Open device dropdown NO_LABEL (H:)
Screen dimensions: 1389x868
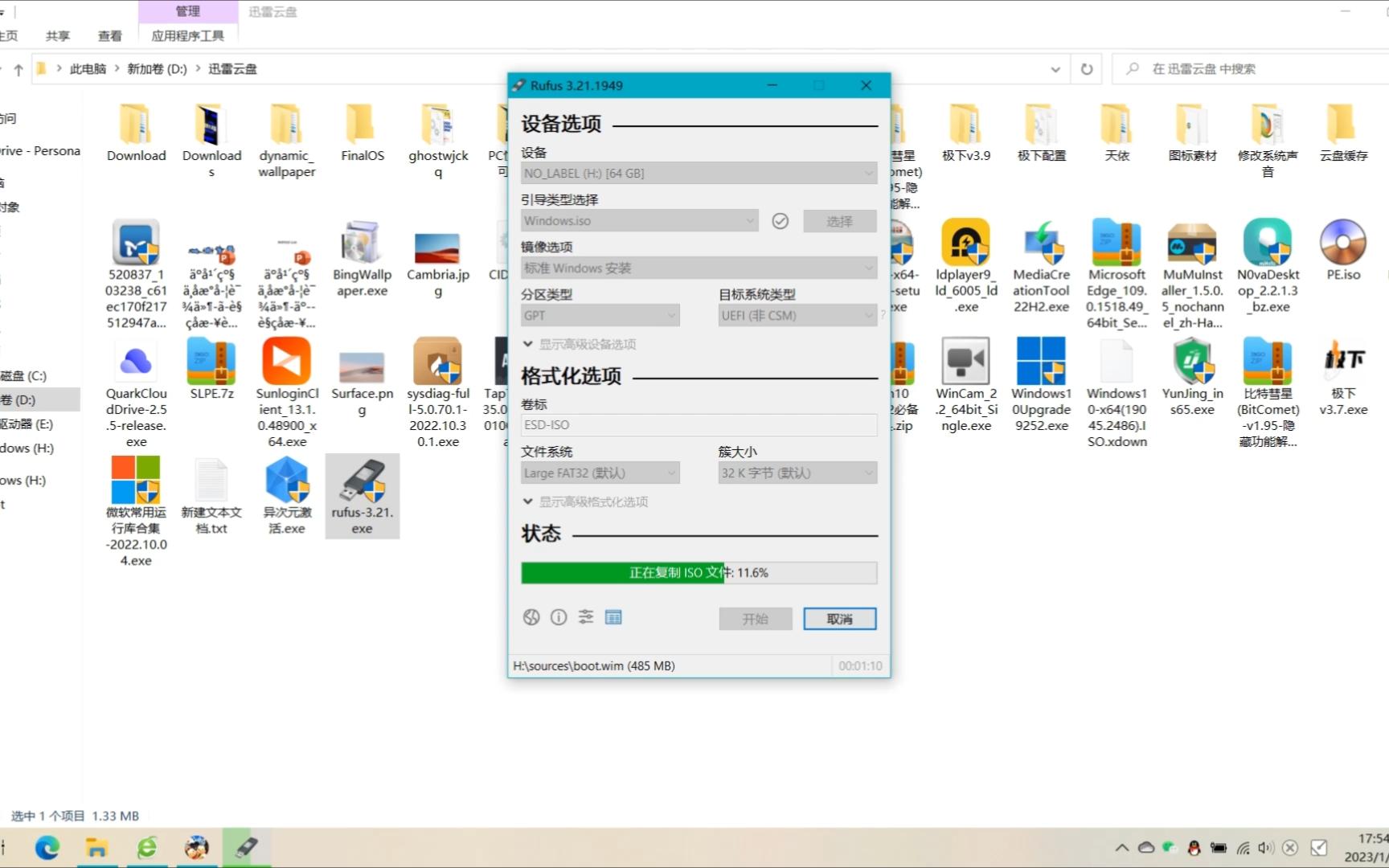pyautogui.click(x=699, y=174)
